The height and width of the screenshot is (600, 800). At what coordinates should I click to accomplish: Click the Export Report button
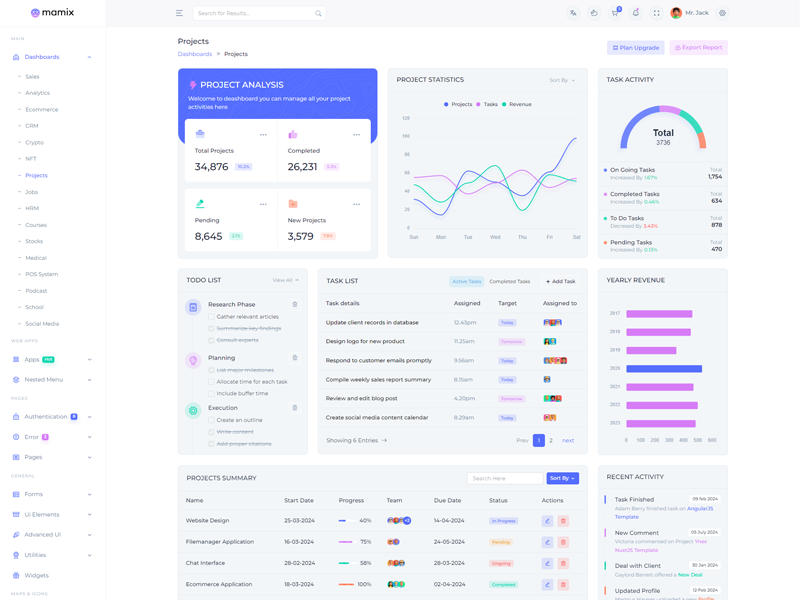point(698,47)
